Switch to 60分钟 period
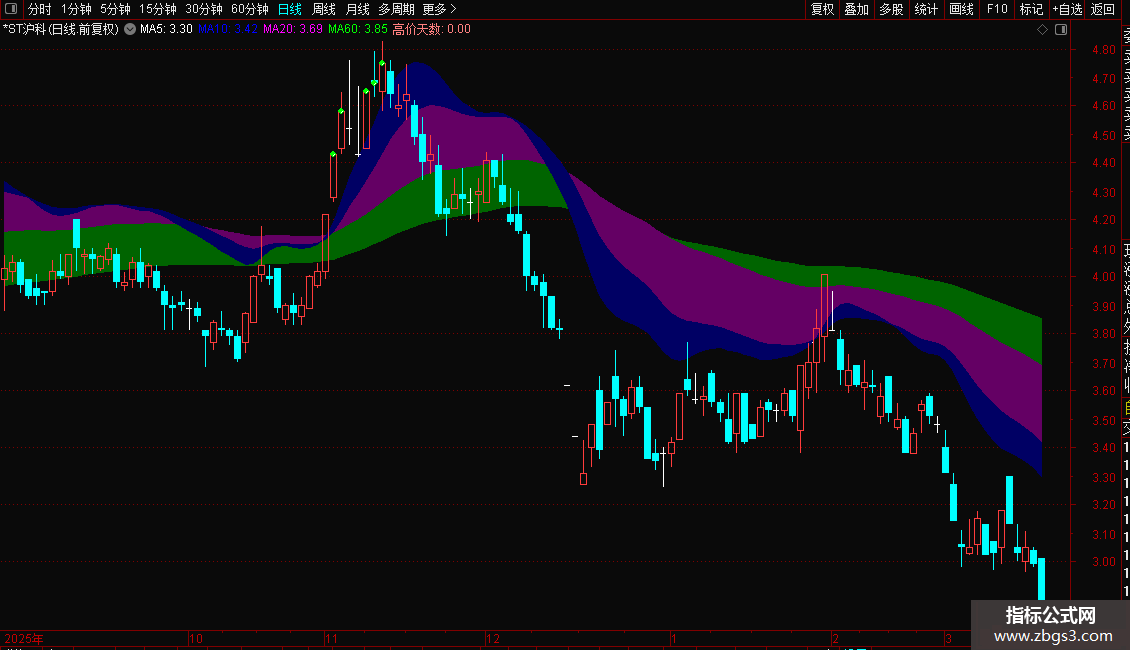Image resolution: width=1130 pixels, height=650 pixels. 250,9
